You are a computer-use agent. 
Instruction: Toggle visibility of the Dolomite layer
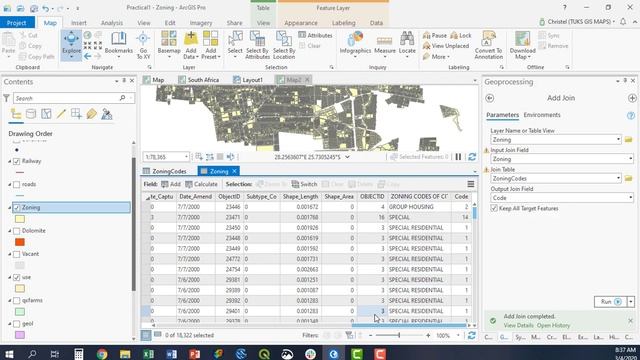[17, 231]
